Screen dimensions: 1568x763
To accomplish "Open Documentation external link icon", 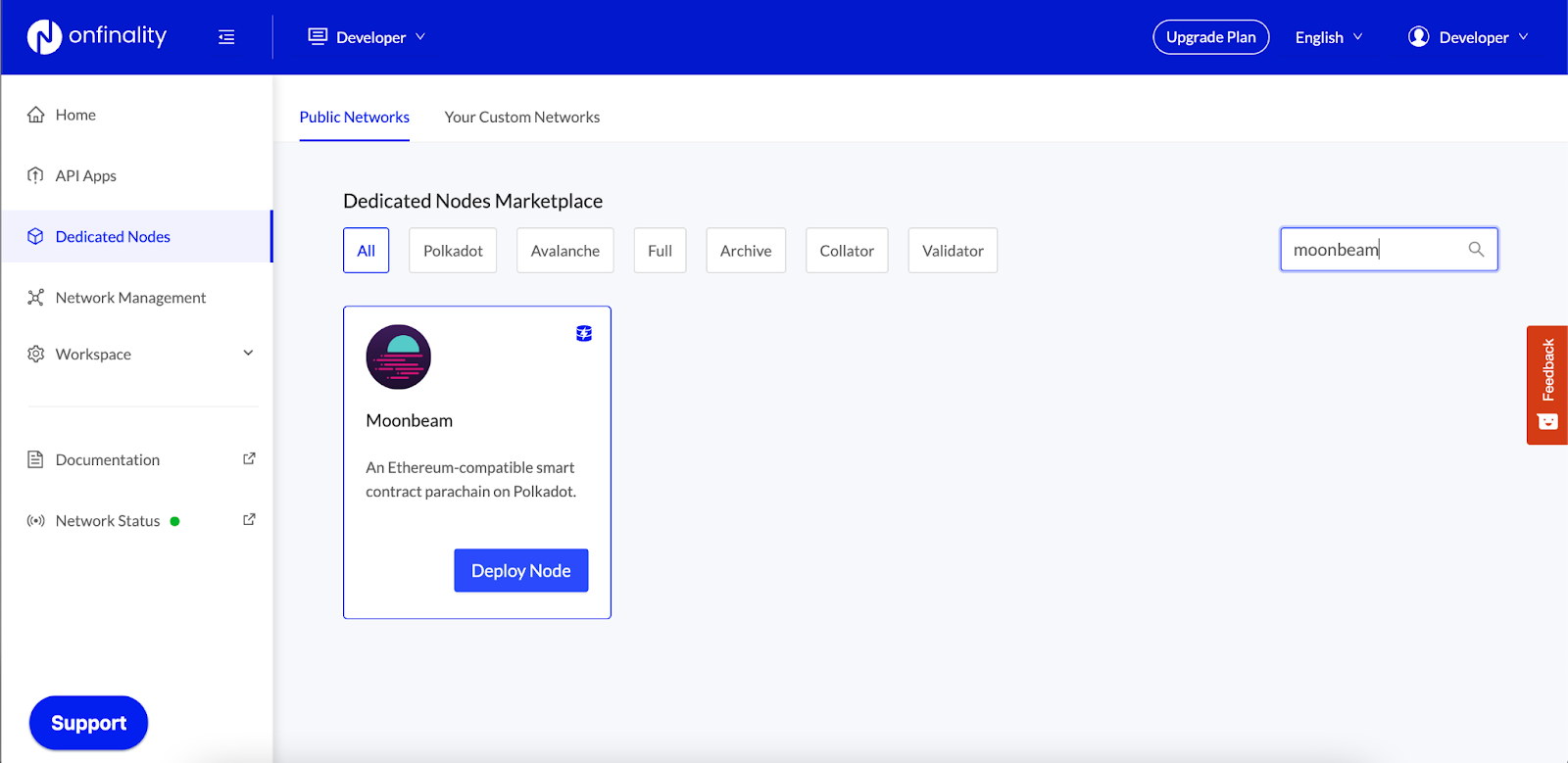I will [249, 458].
